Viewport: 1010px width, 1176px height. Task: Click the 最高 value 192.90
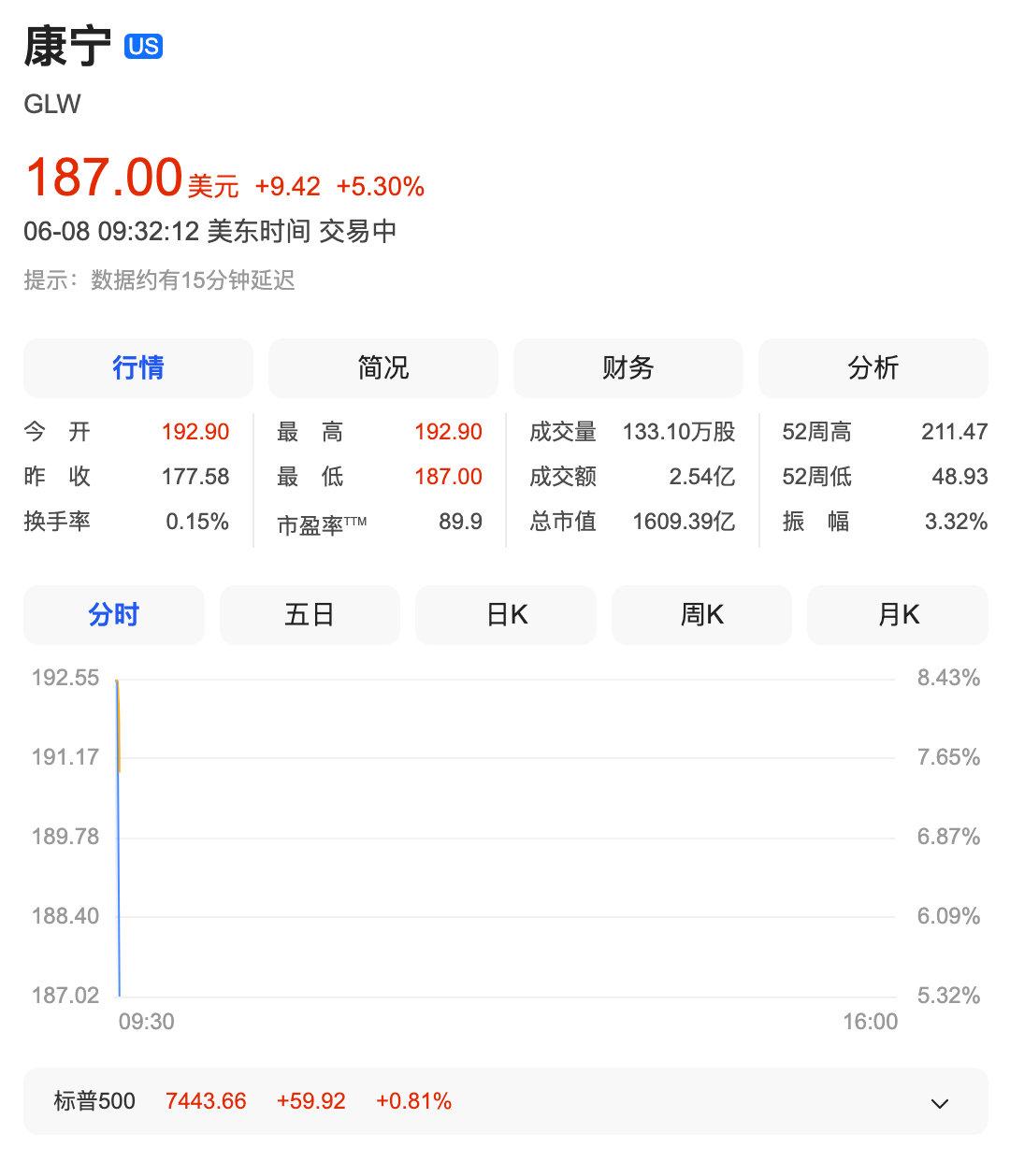(x=449, y=431)
